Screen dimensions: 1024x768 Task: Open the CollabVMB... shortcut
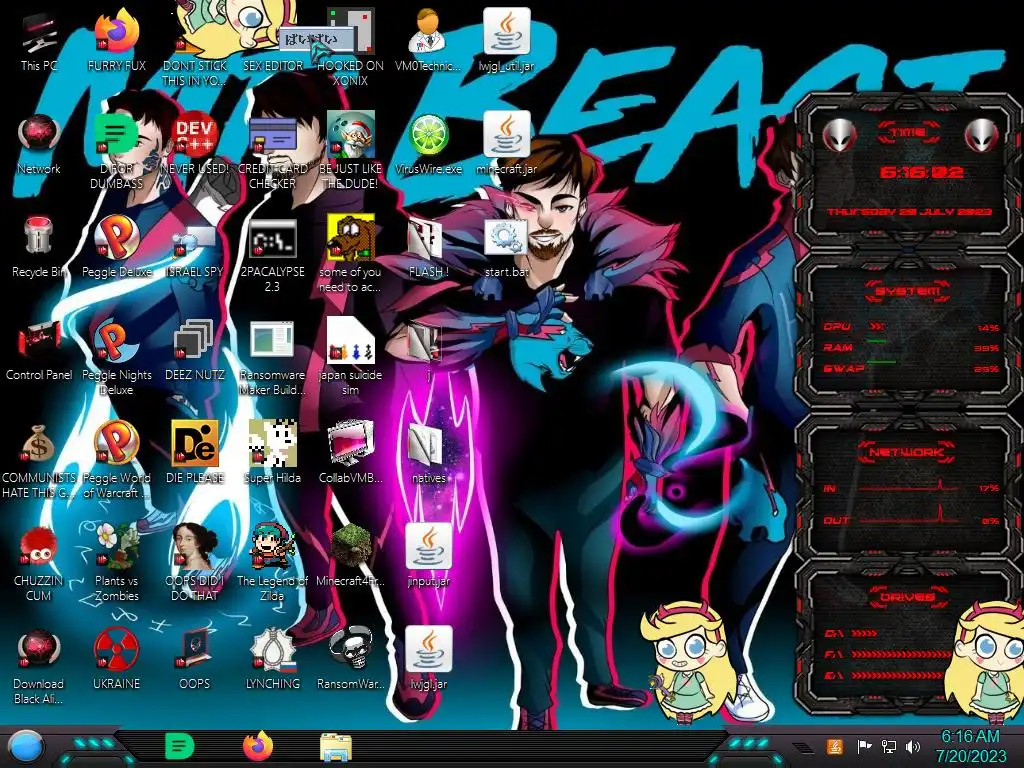click(350, 453)
